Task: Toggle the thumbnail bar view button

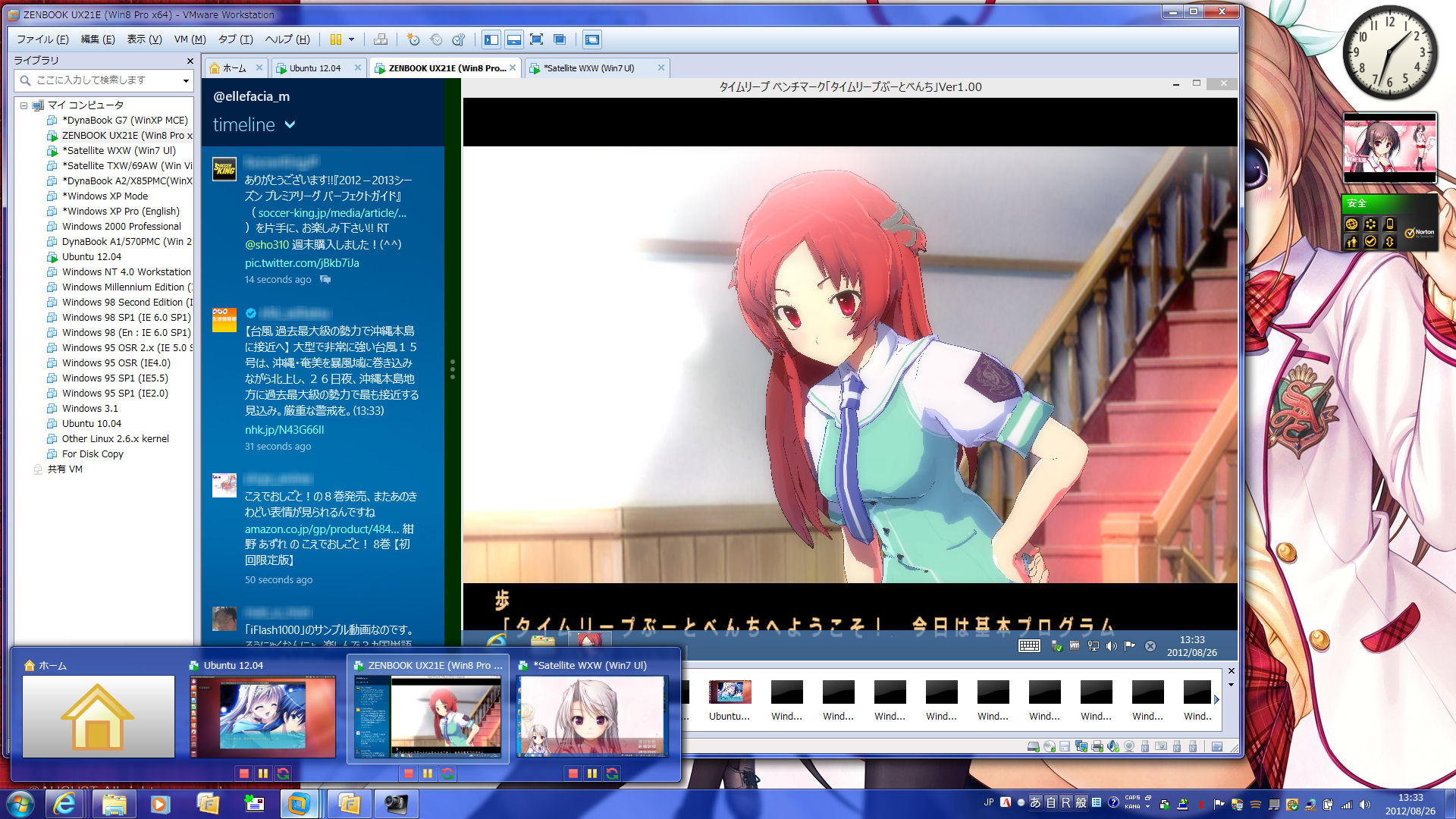Action: pyautogui.click(x=514, y=39)
